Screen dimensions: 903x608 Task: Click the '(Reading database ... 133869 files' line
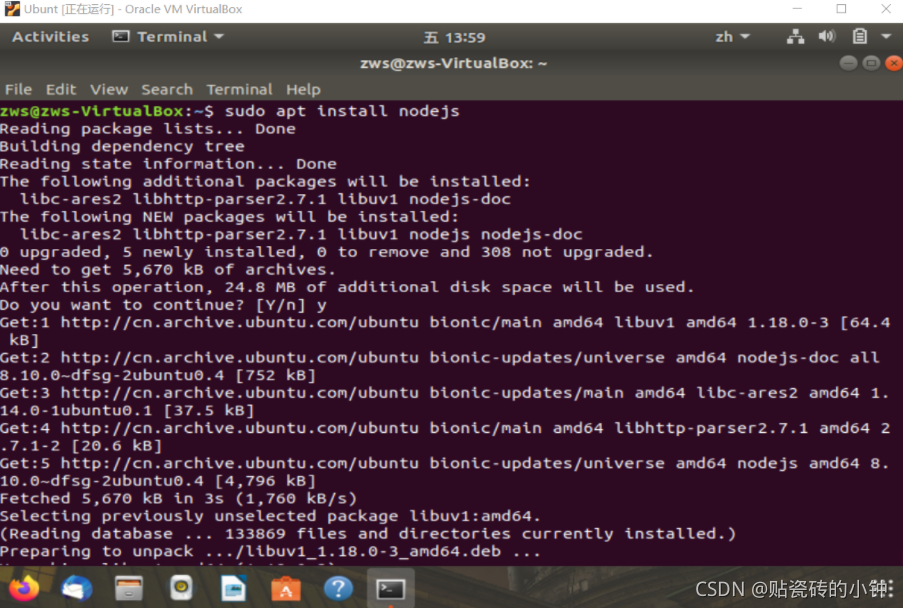pos(368,534)
